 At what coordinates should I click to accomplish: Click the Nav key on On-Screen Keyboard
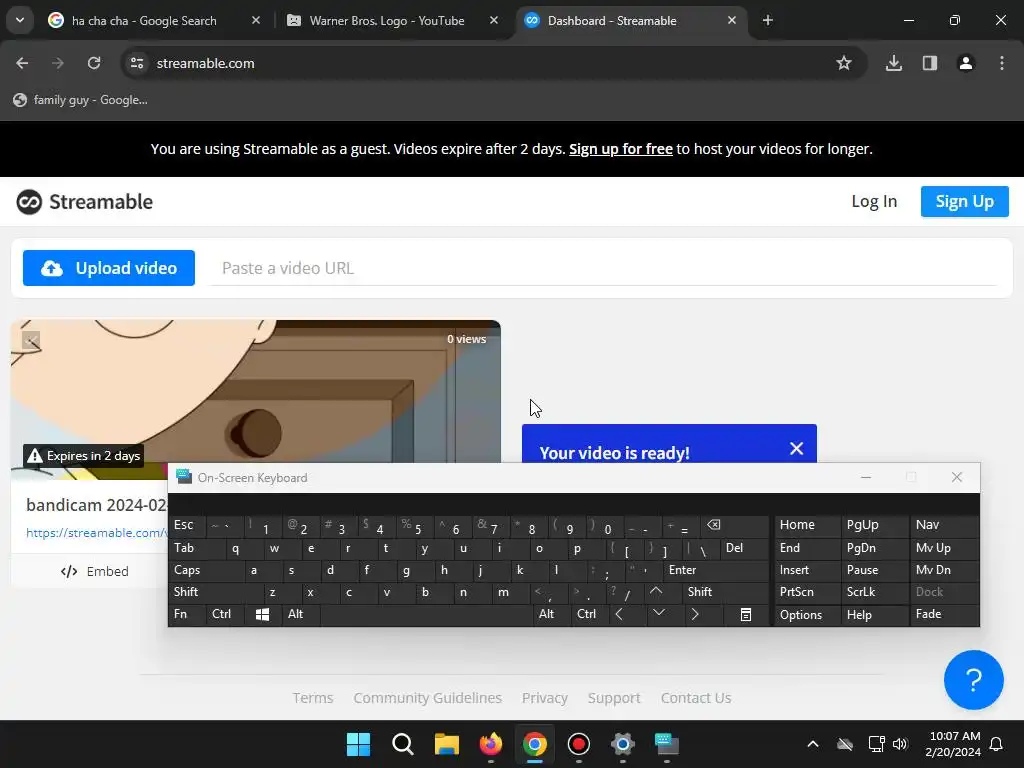pos(944,525)
